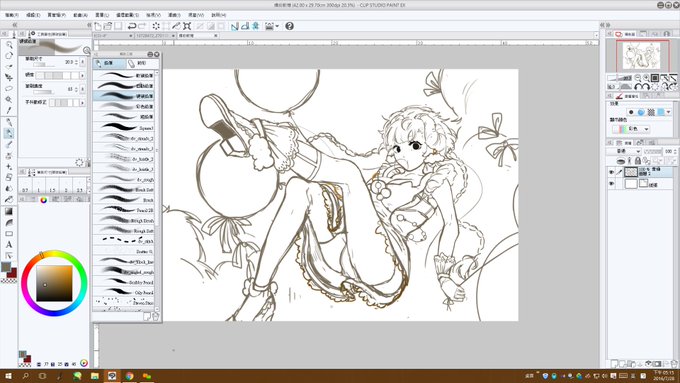The height and width of the screenshot is (383, 680).
Task: Select the Brush Soft brush
Action: [x=124, y=189]
